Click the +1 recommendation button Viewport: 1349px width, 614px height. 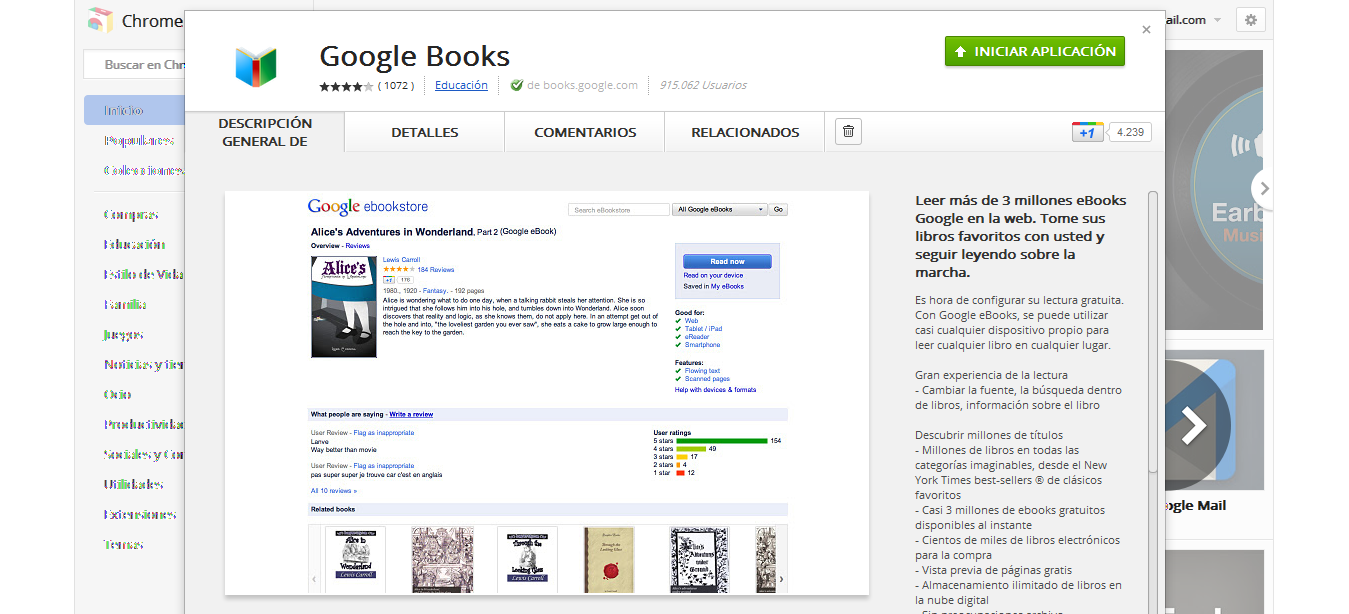pos(1087,131)
